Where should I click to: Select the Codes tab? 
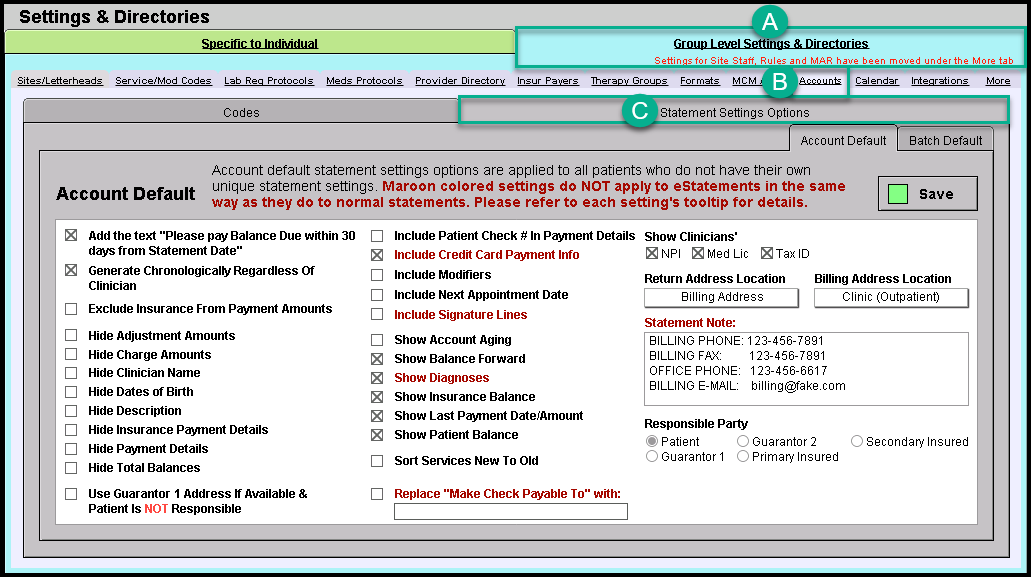241,113
